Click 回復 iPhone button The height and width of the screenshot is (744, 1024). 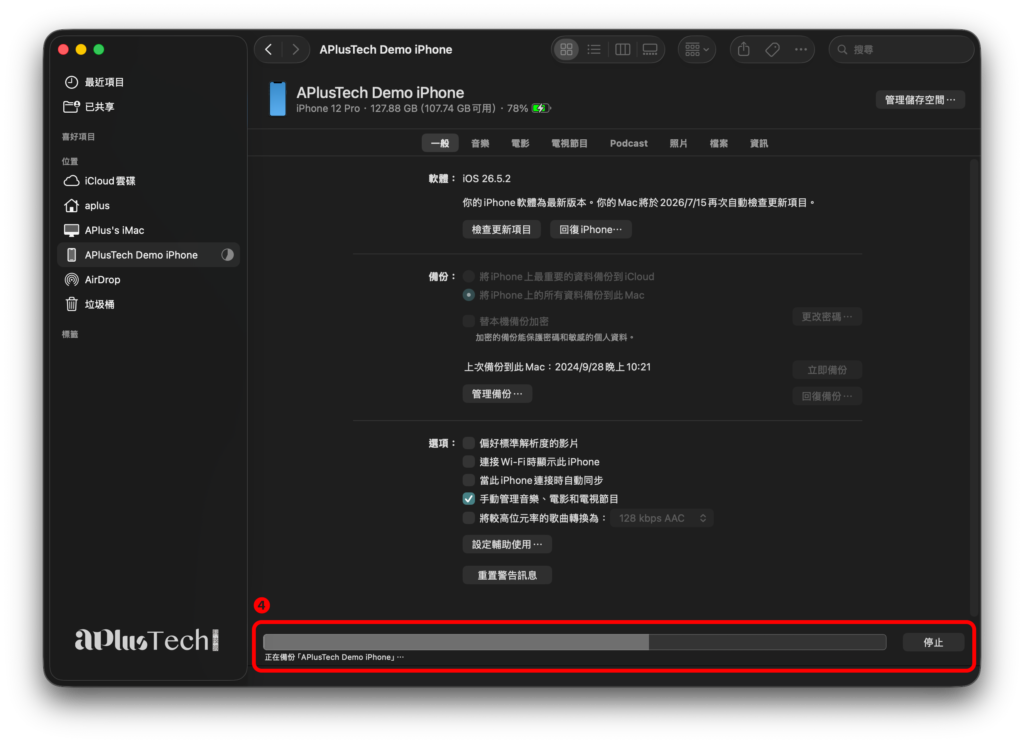click(590, 229)
